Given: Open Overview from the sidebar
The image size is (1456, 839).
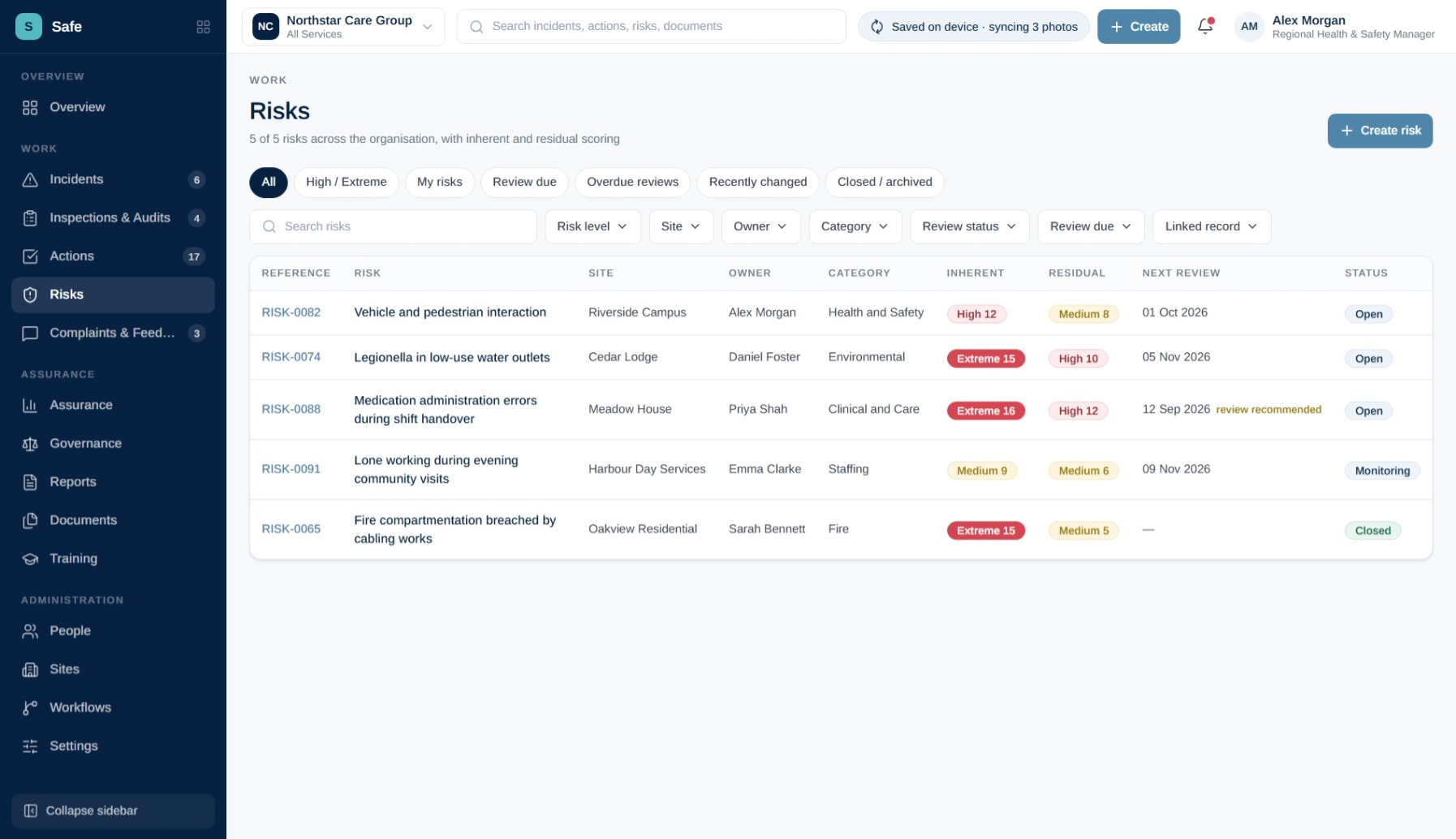Looking at the screenshot, I should 113,107.
